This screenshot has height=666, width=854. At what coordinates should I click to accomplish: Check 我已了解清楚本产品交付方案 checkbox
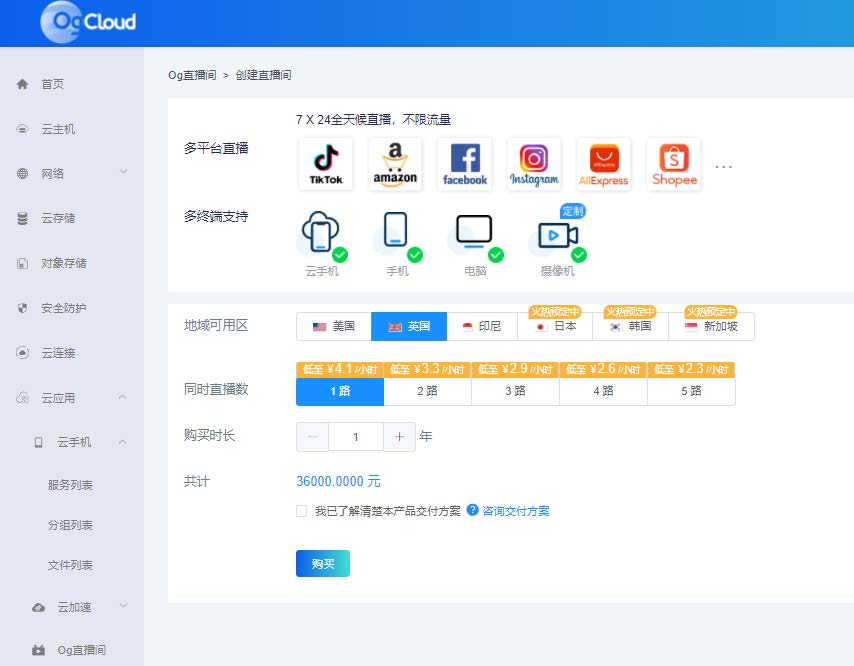(x=302, y=511)
